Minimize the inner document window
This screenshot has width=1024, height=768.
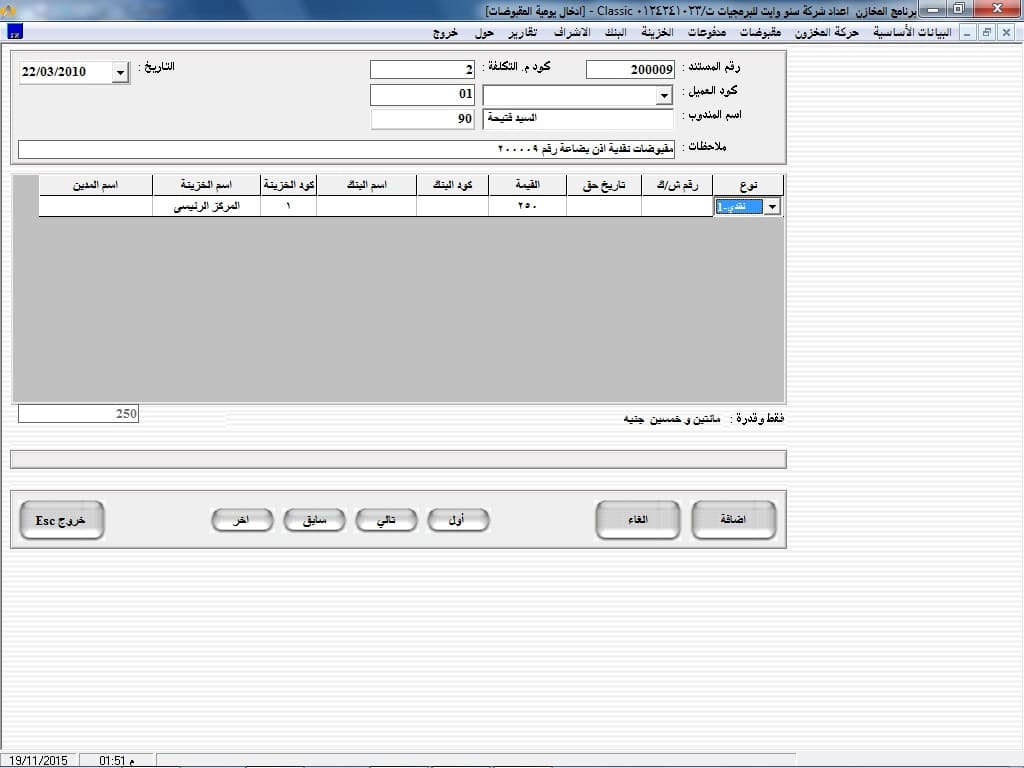967,32
